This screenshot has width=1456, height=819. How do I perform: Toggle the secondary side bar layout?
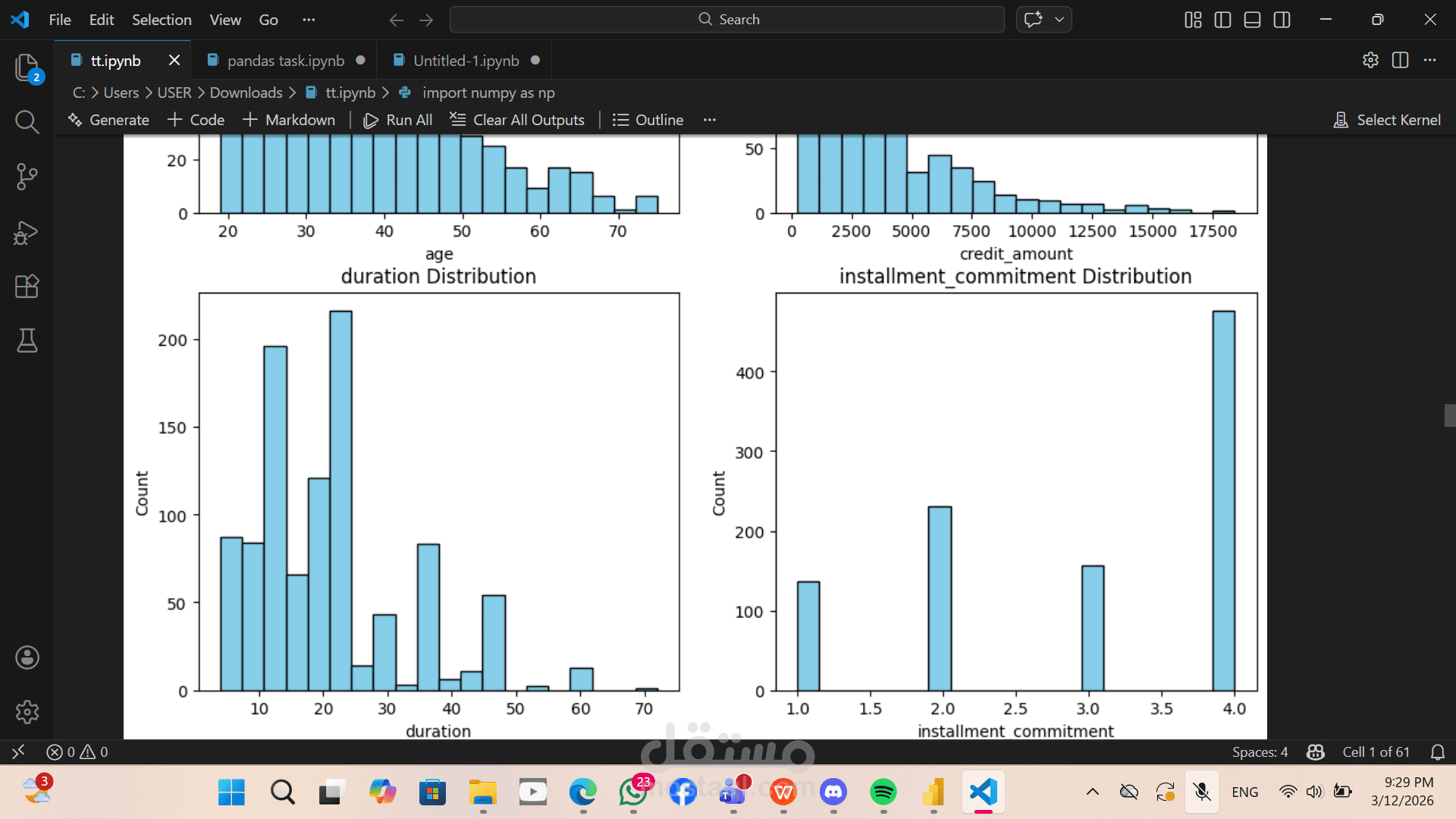tap(1282, 20)
